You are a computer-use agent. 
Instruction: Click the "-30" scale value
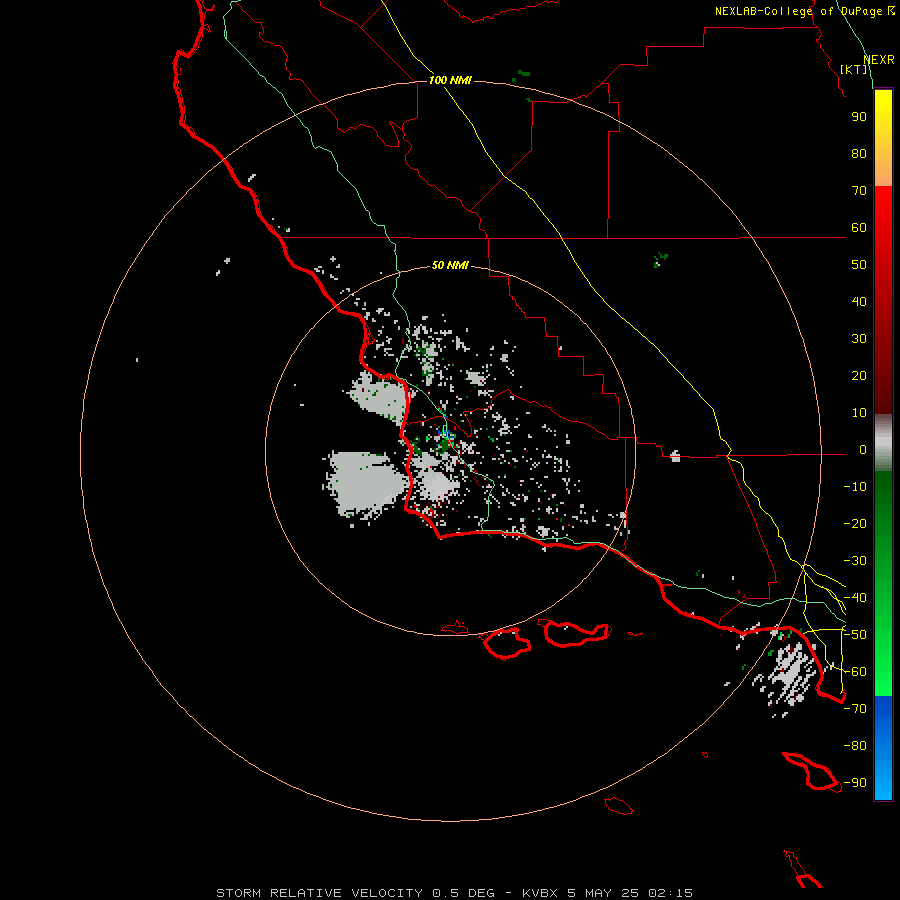pyautogui.click(x=855, y=561)
